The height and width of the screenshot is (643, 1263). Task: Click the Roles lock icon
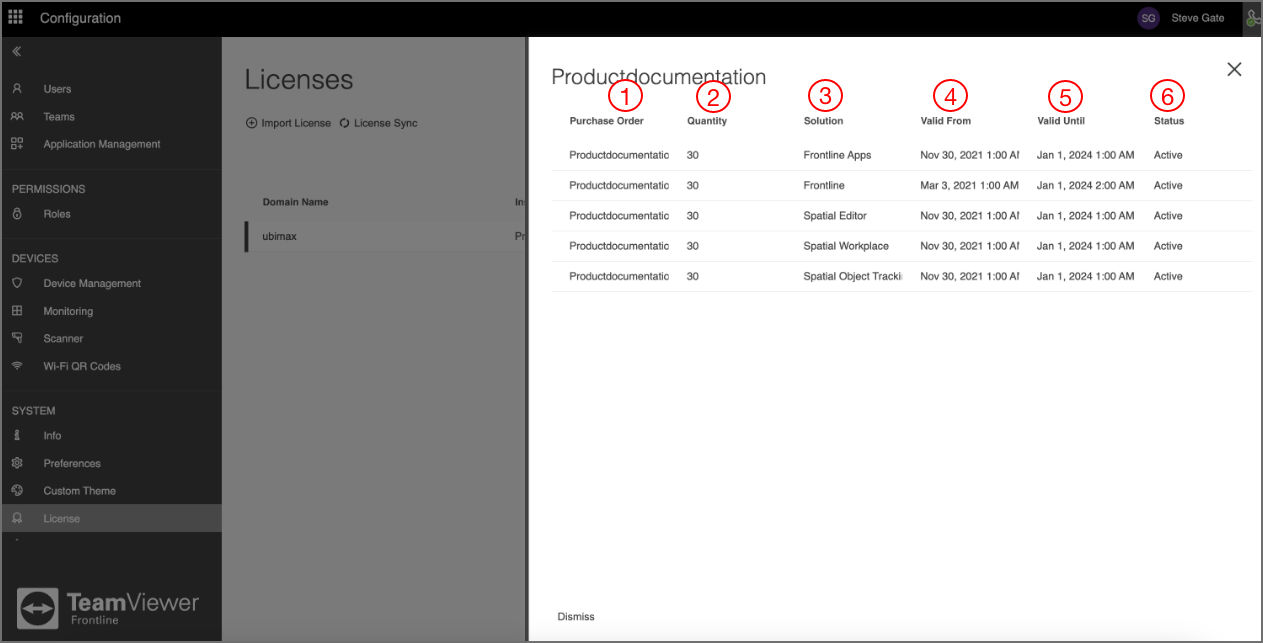click(17, 214)
